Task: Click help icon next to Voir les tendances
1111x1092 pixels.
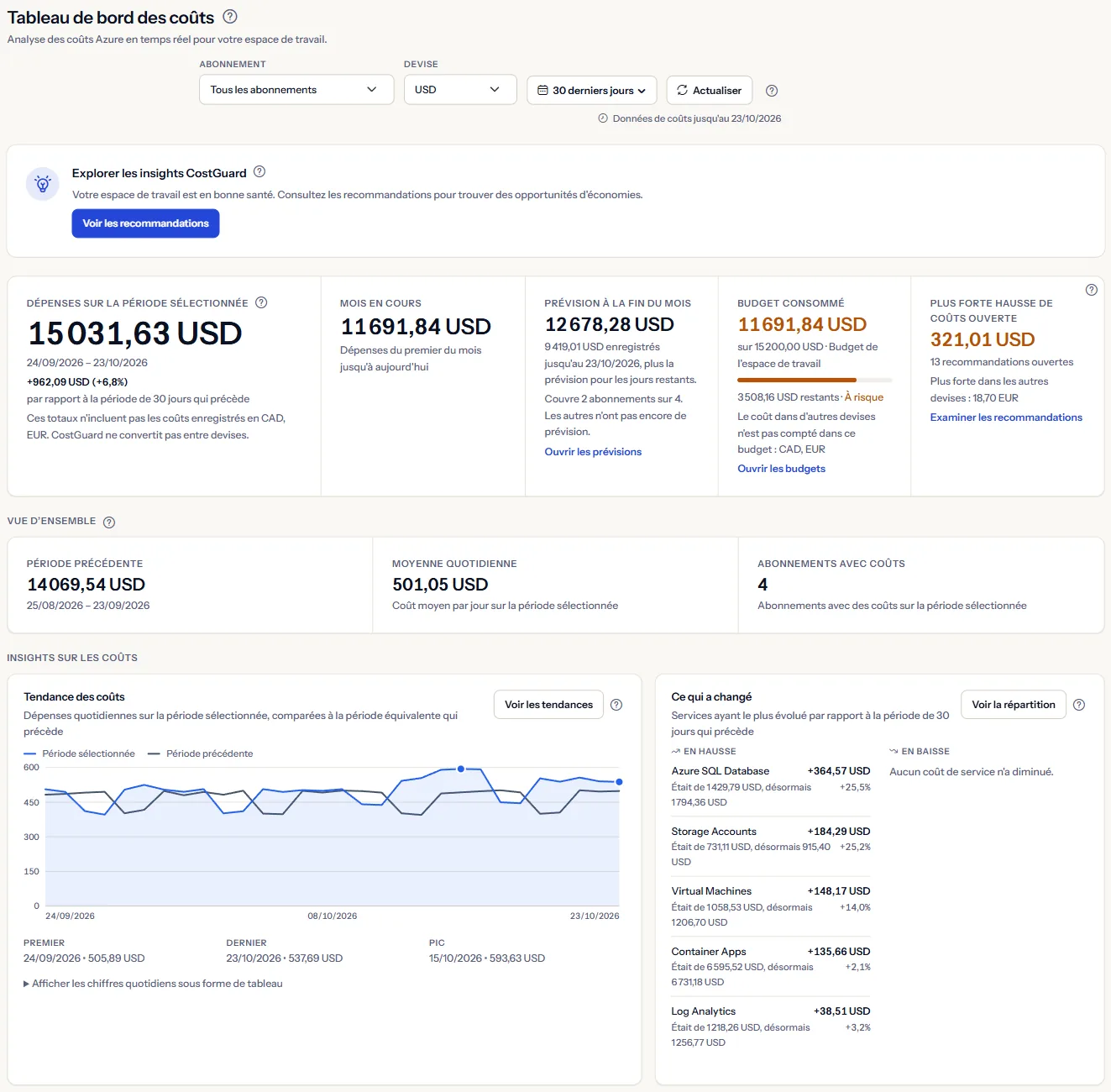Action: 616,705
